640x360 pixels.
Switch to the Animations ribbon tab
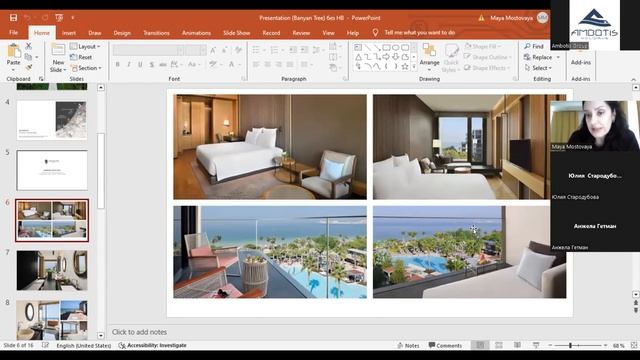[x=196, y=33]
